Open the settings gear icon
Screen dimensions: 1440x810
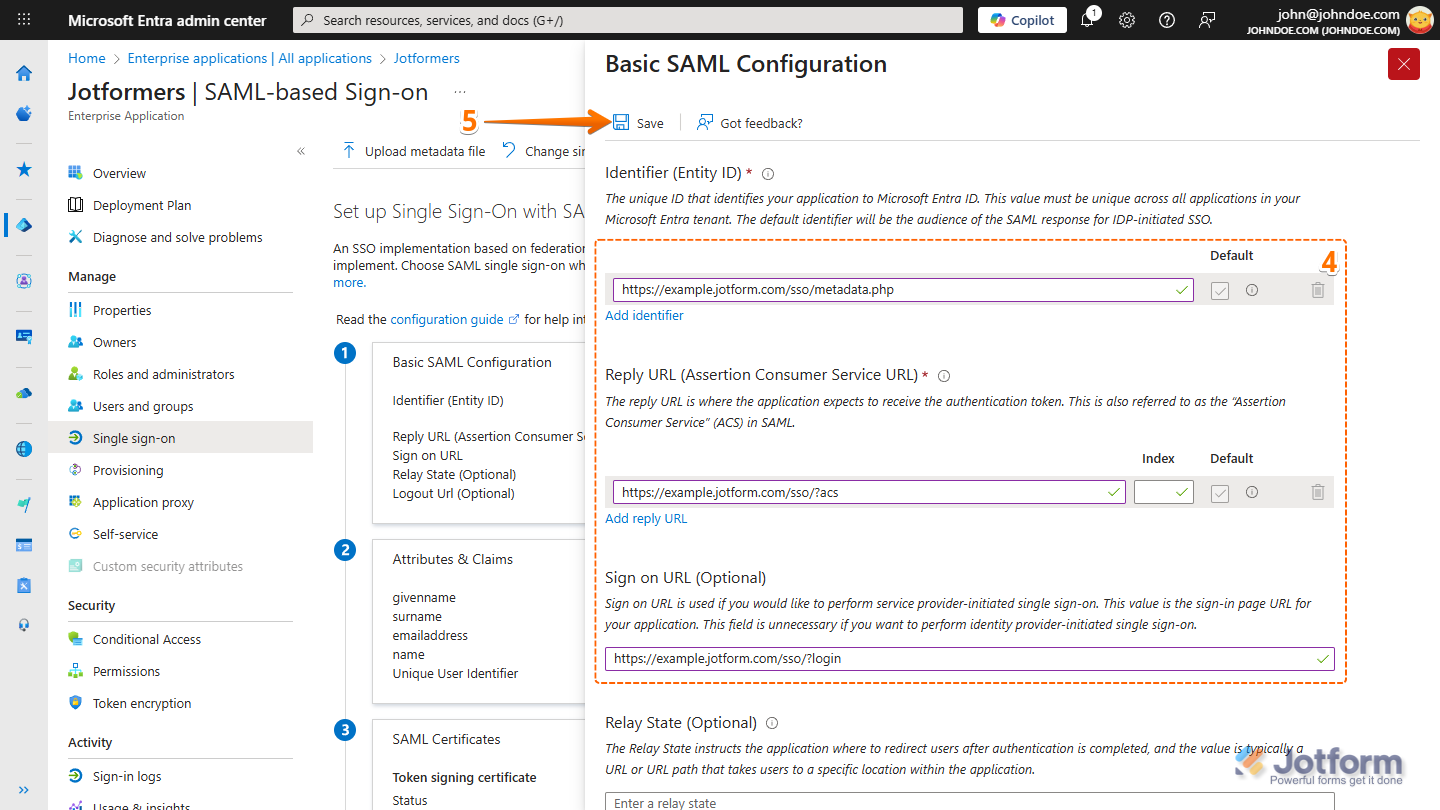point(1127,20)
